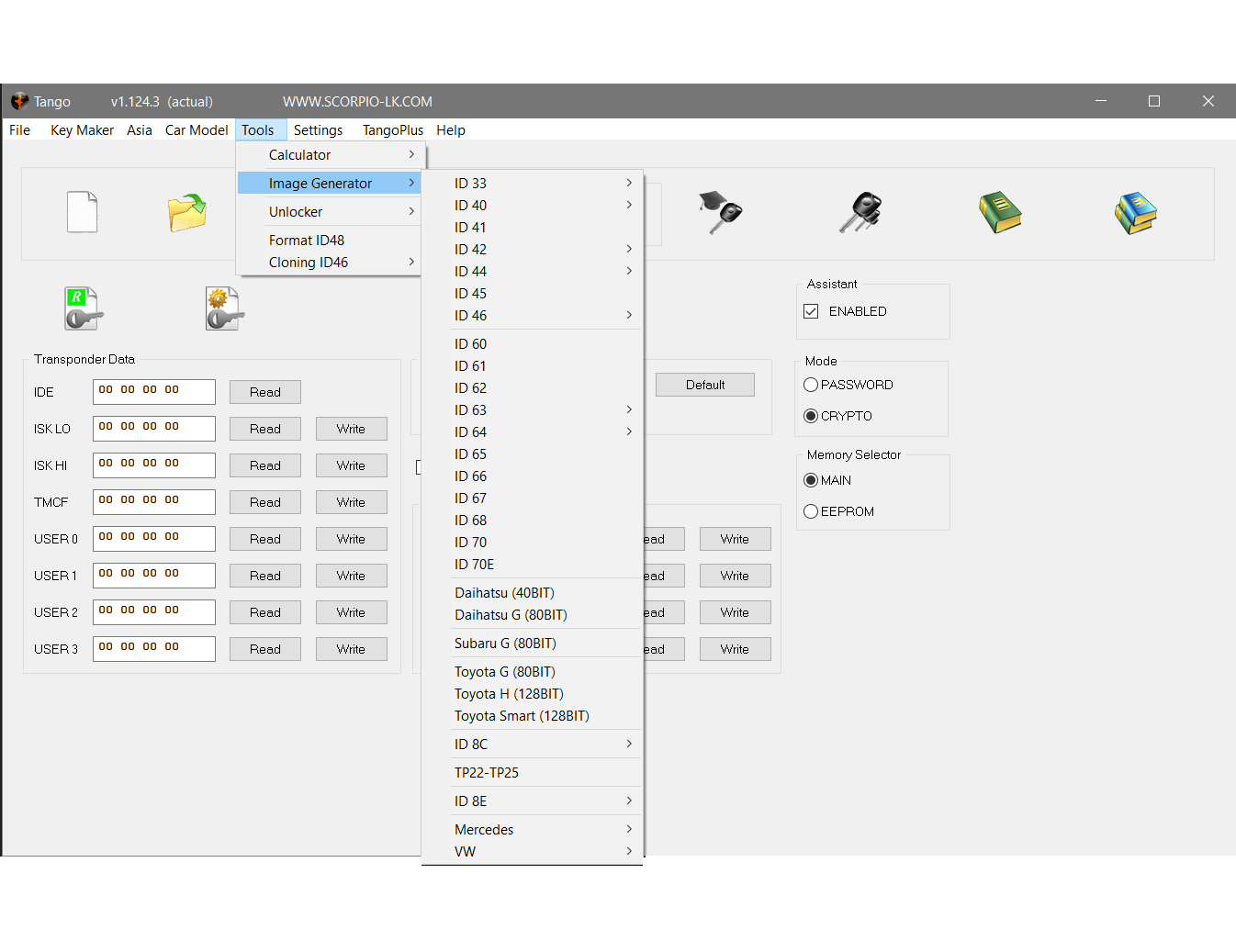Click the TMCF data input field
This screenshot has width=1236, height=952.
154,502
